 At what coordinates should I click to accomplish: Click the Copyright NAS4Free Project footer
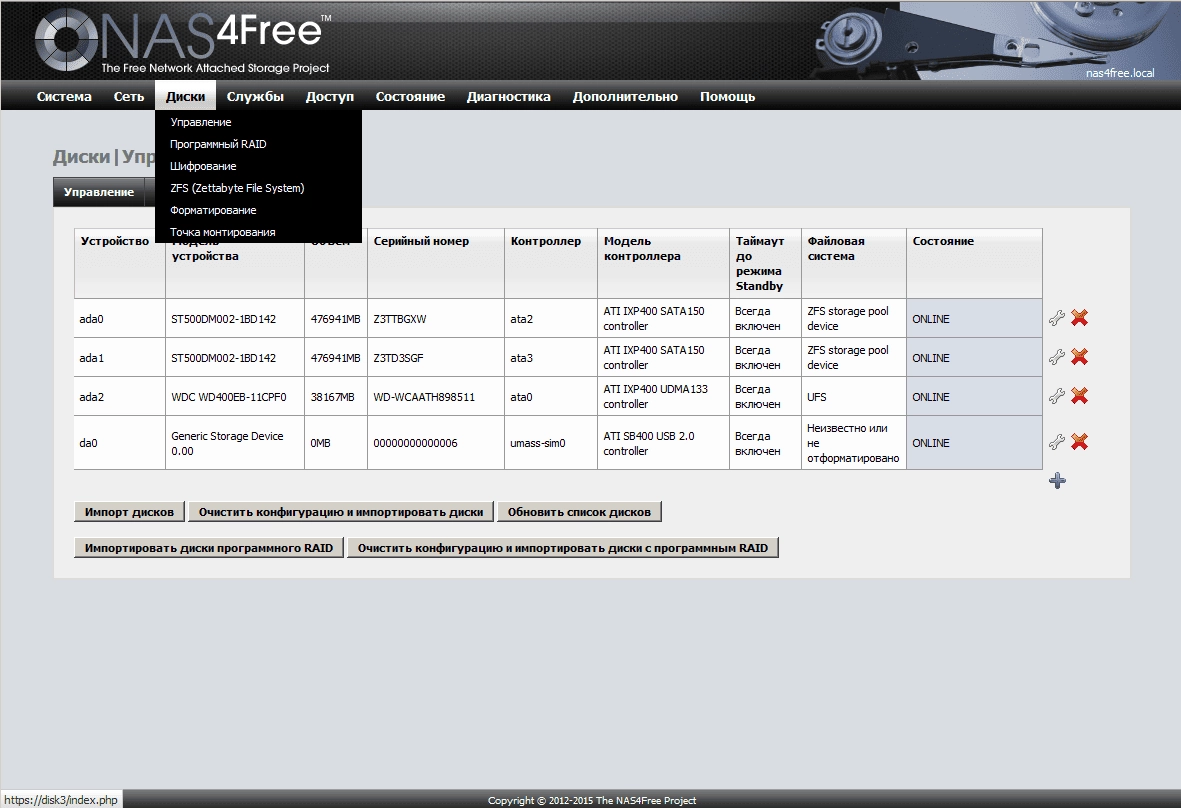pos(591,800)
